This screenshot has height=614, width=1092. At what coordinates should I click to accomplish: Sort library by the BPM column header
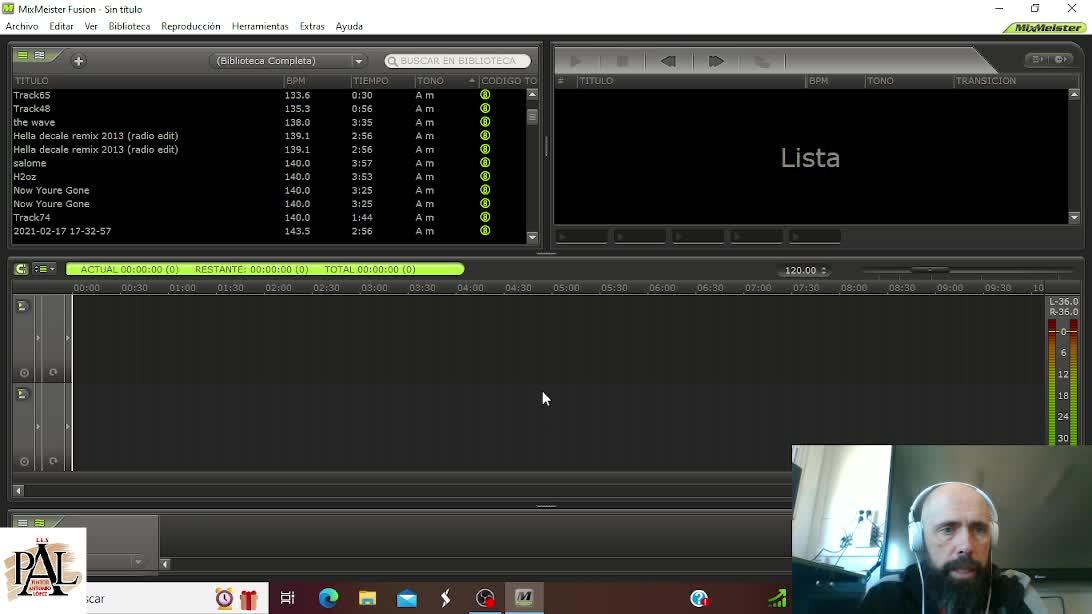coord(295,81)
